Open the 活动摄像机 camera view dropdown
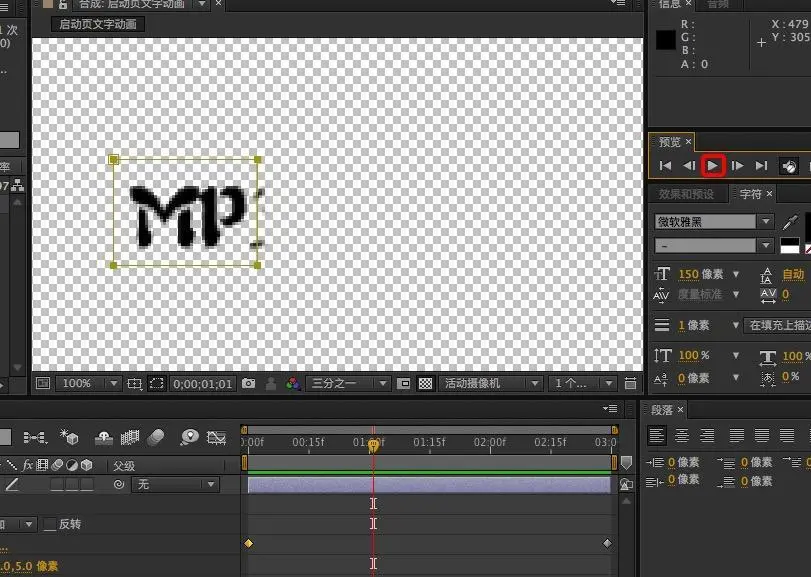The width and height of the screenshot is (811, 577). [490, 384]
